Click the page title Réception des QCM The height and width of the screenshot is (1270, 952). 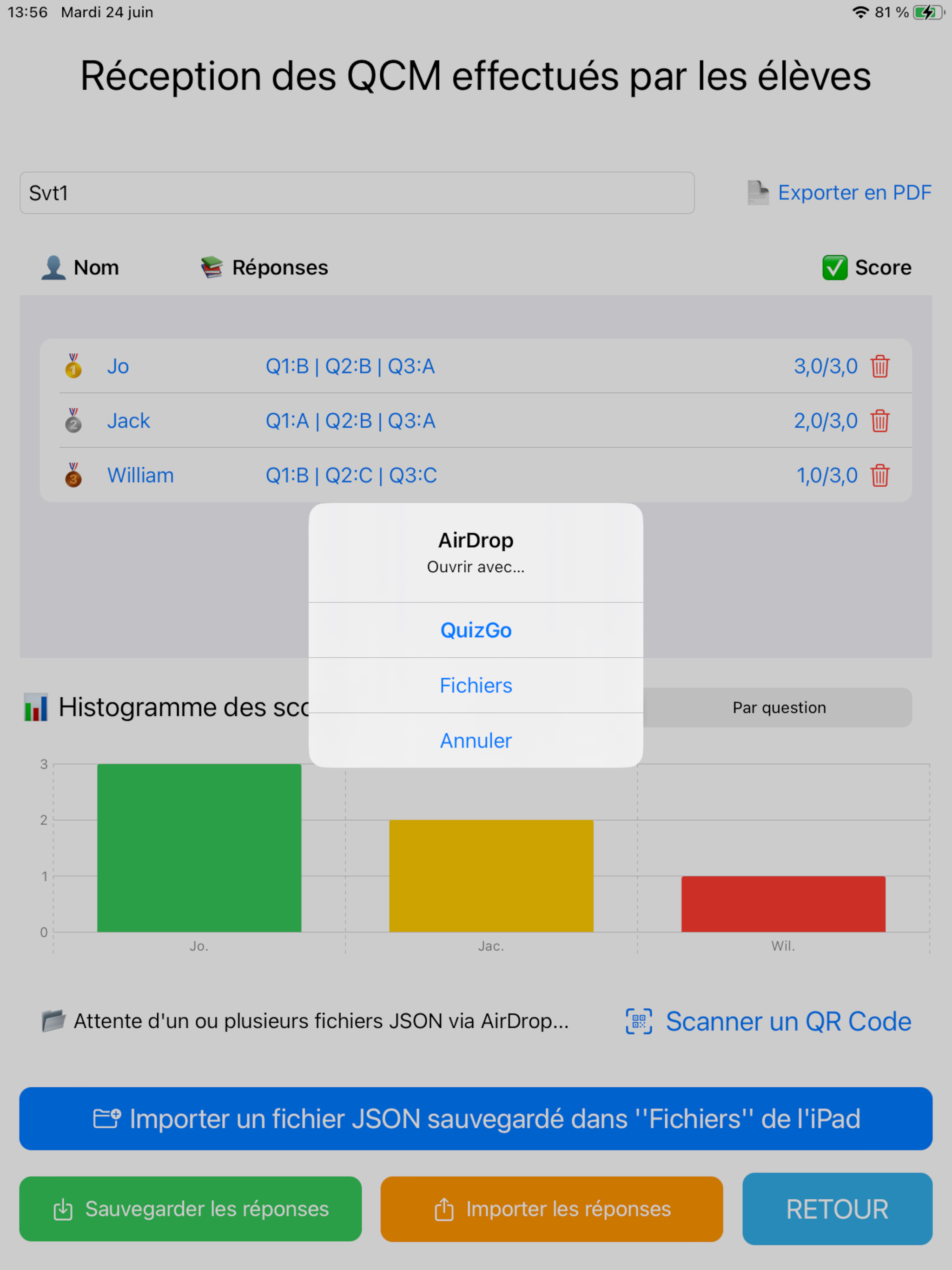tap(476, 76)
